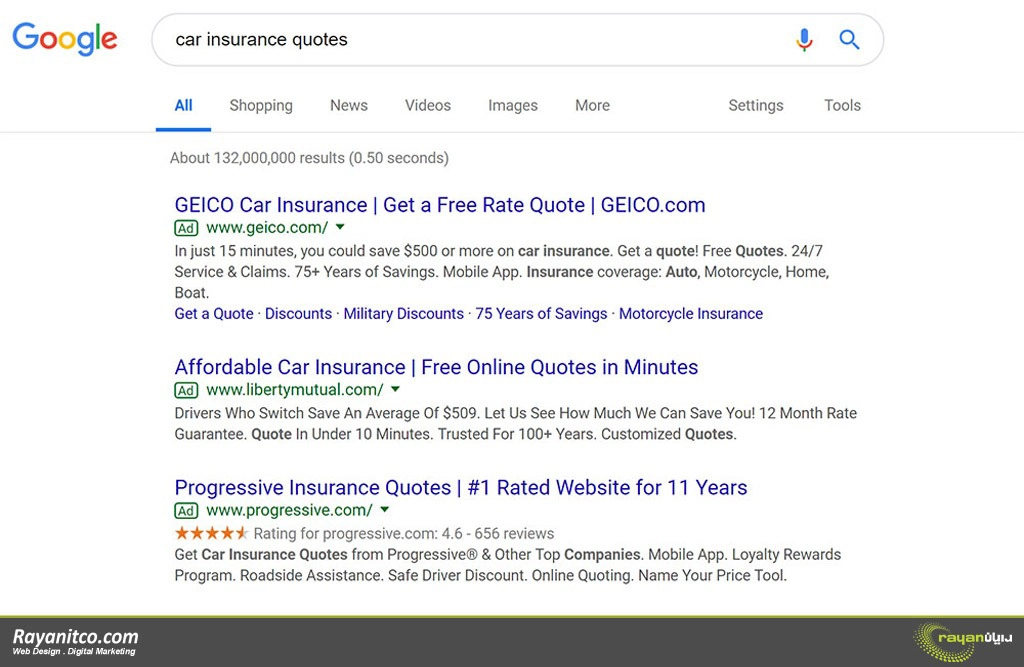The width and height of the screenshot is (1024, 667).
Task: Click the blue search magnifier icon
Action: pos(849,40)
